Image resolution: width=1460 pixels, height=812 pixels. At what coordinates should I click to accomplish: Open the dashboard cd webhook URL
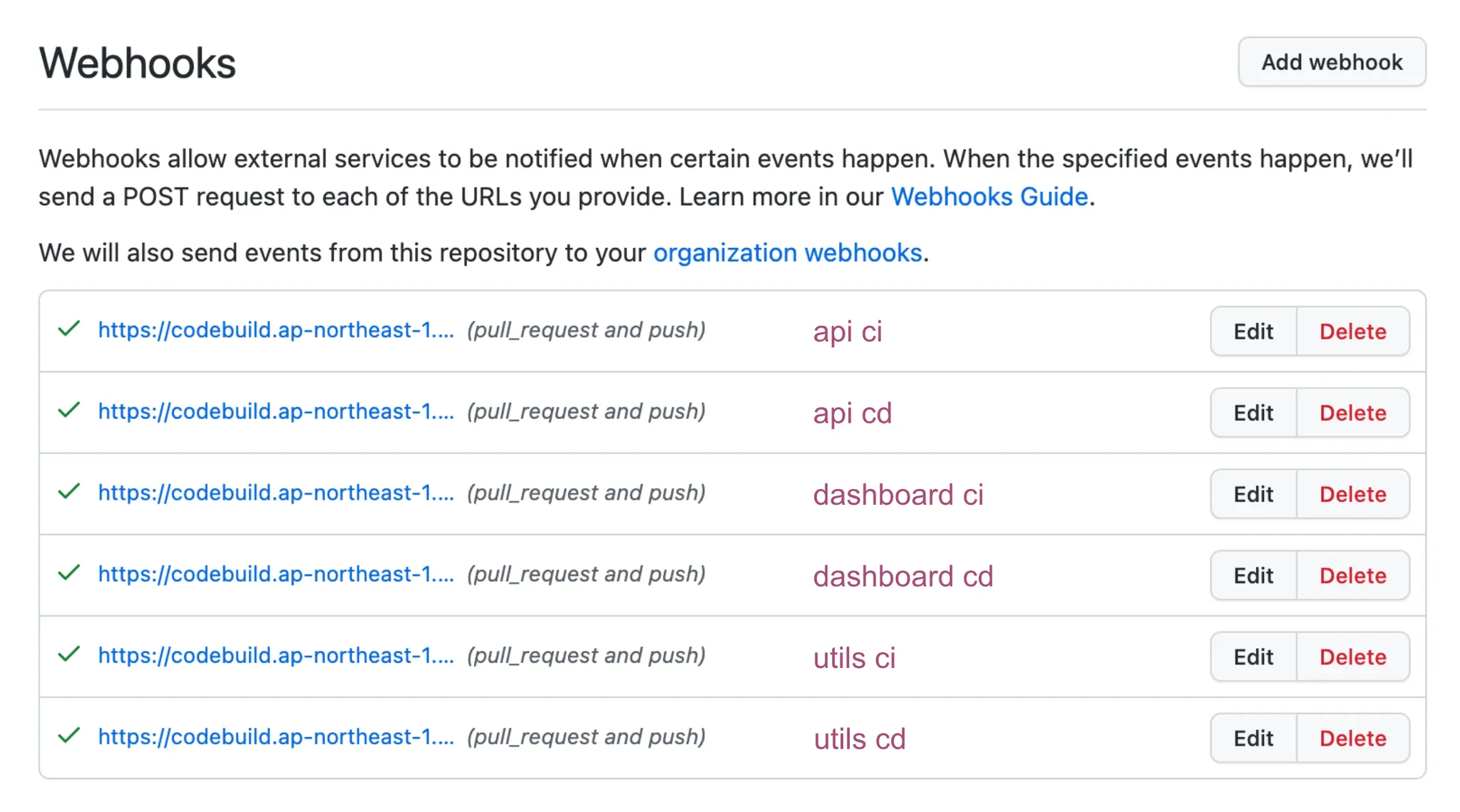pos(276,574)
